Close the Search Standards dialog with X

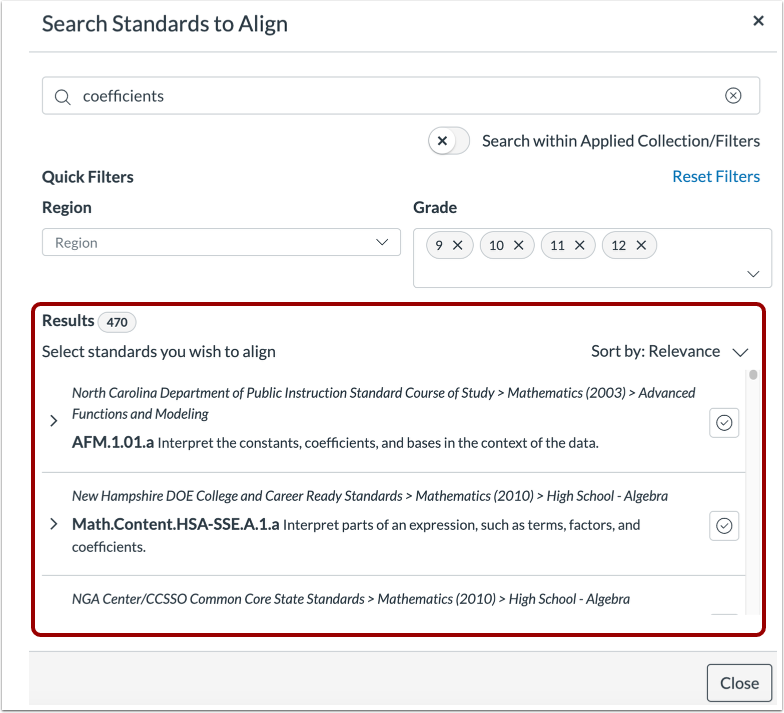pos(758,21)
